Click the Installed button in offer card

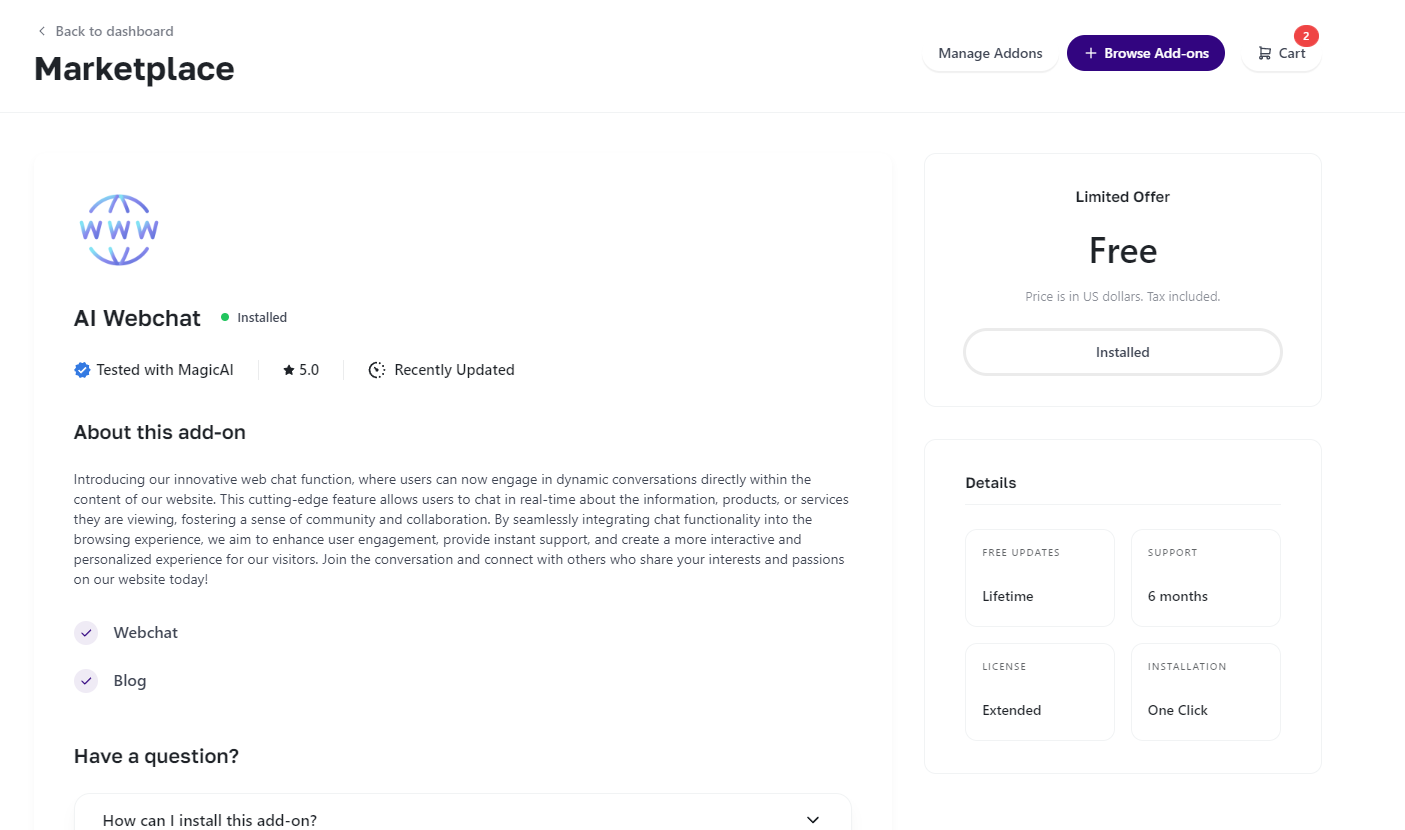point(1122,352)
